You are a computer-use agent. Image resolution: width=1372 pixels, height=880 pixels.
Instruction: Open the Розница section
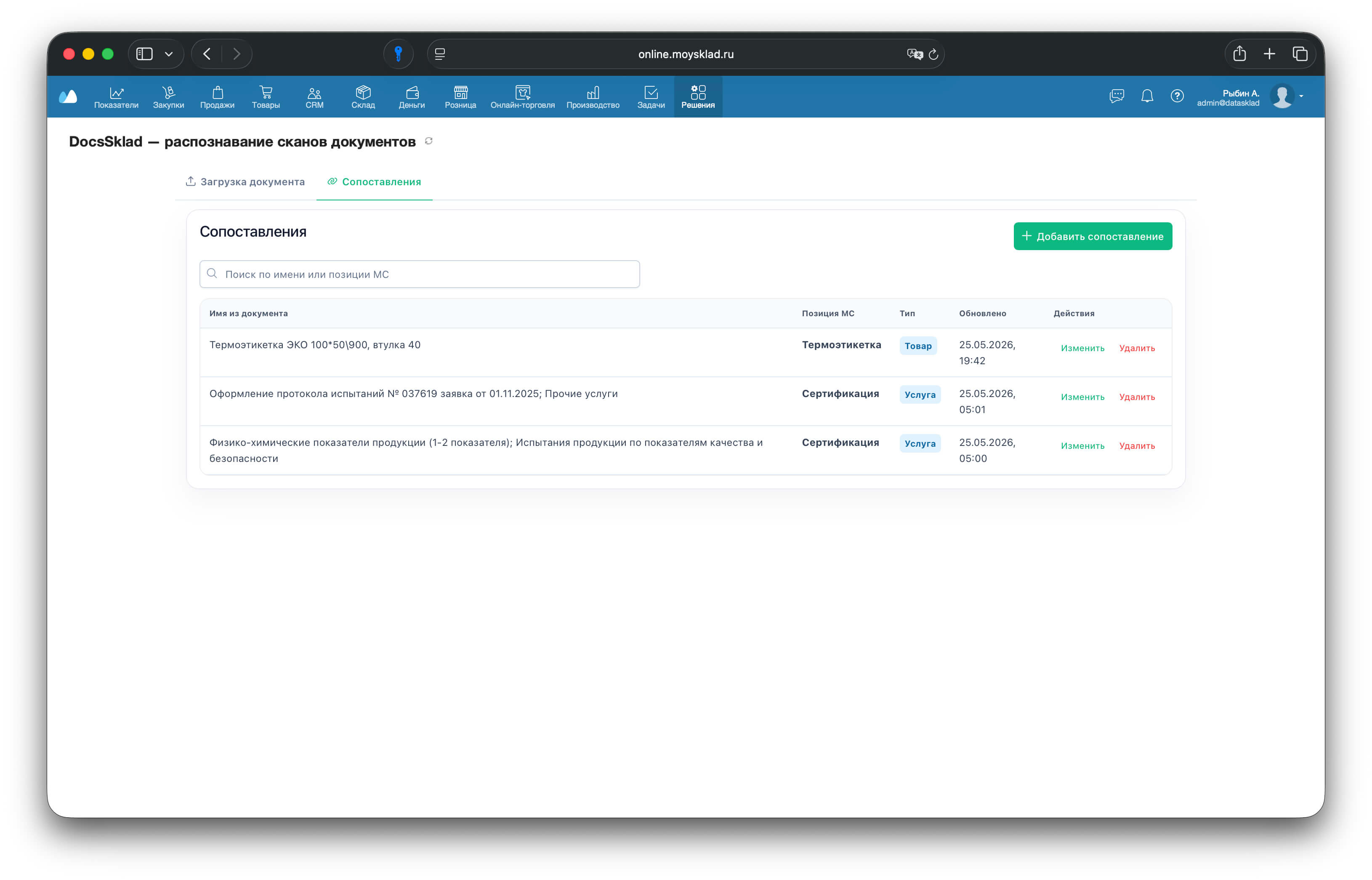tap(460, 97)
